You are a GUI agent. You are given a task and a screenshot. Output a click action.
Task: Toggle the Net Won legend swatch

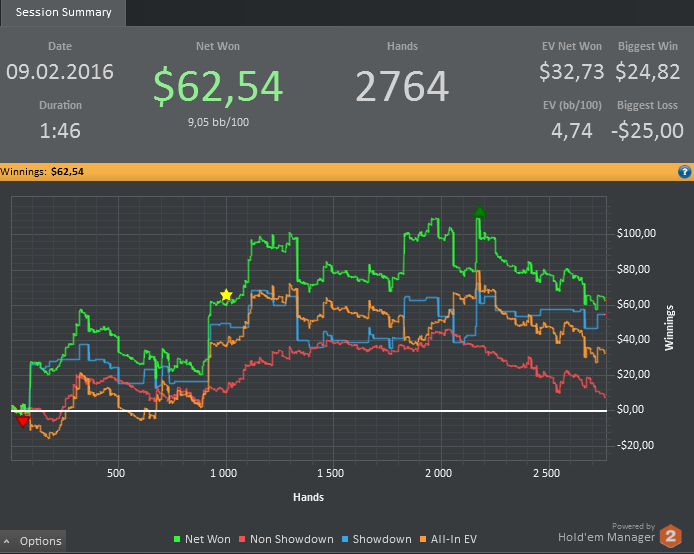click(177, 539)
